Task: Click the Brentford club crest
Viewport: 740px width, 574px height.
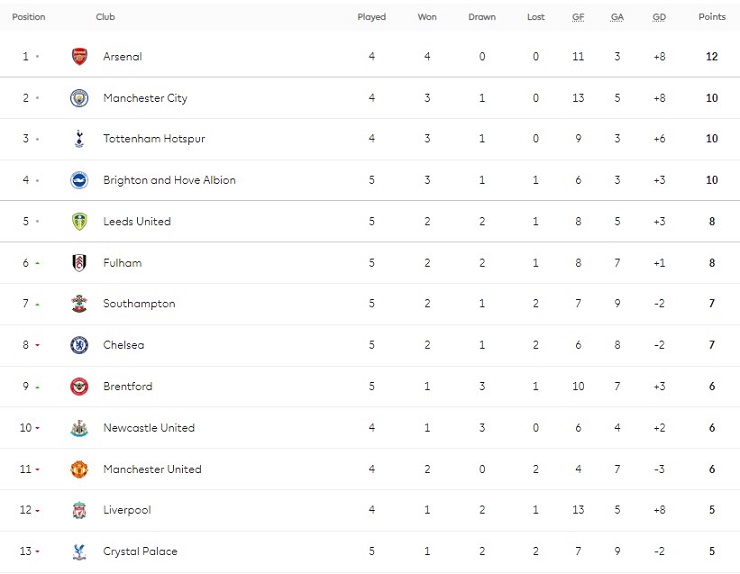Action: [x=79, y=386]
